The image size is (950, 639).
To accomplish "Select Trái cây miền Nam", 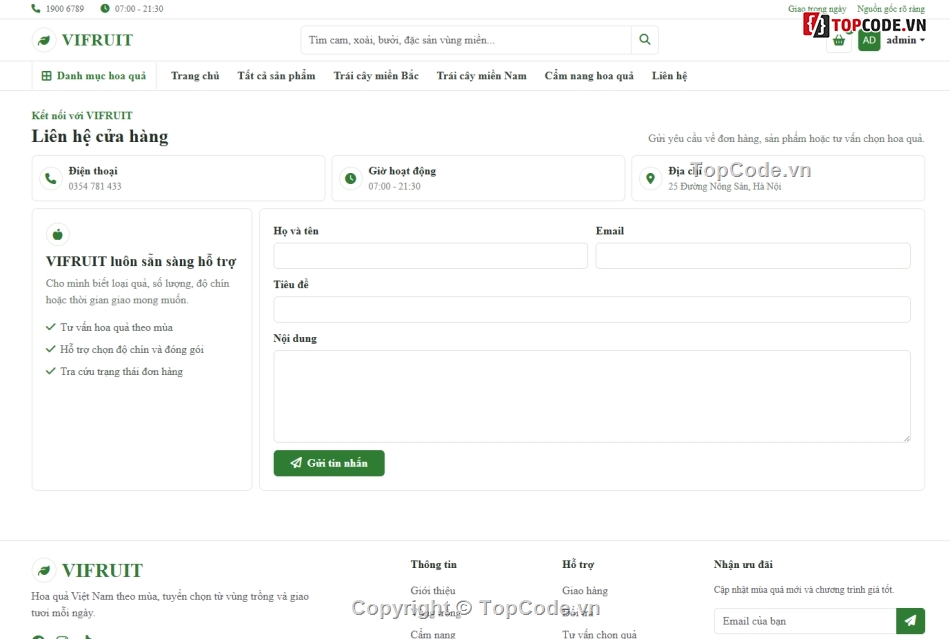I will click(482, 76).
